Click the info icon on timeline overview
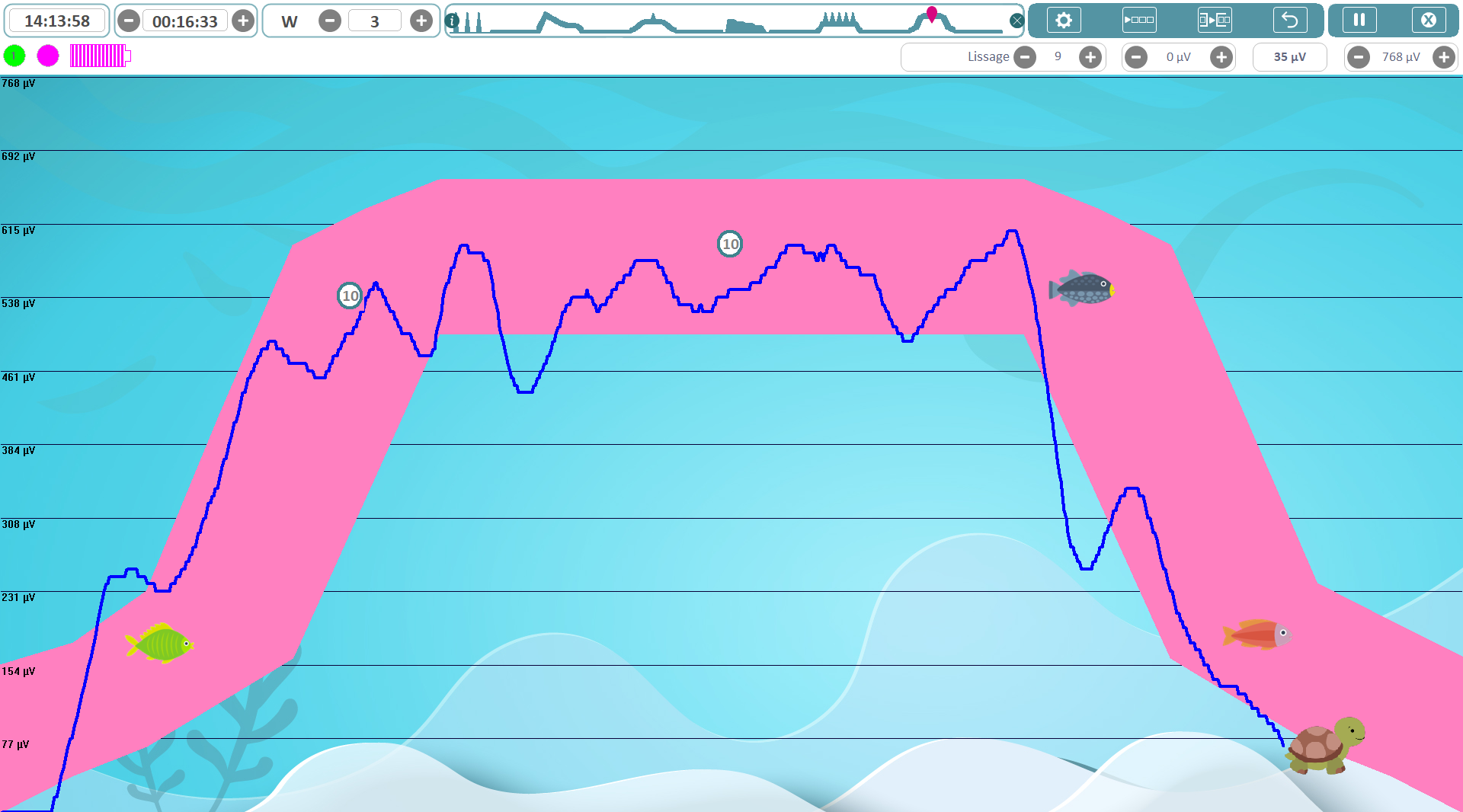The width and height of the screenshot is (1463, 812). click(x=453, y=21)
